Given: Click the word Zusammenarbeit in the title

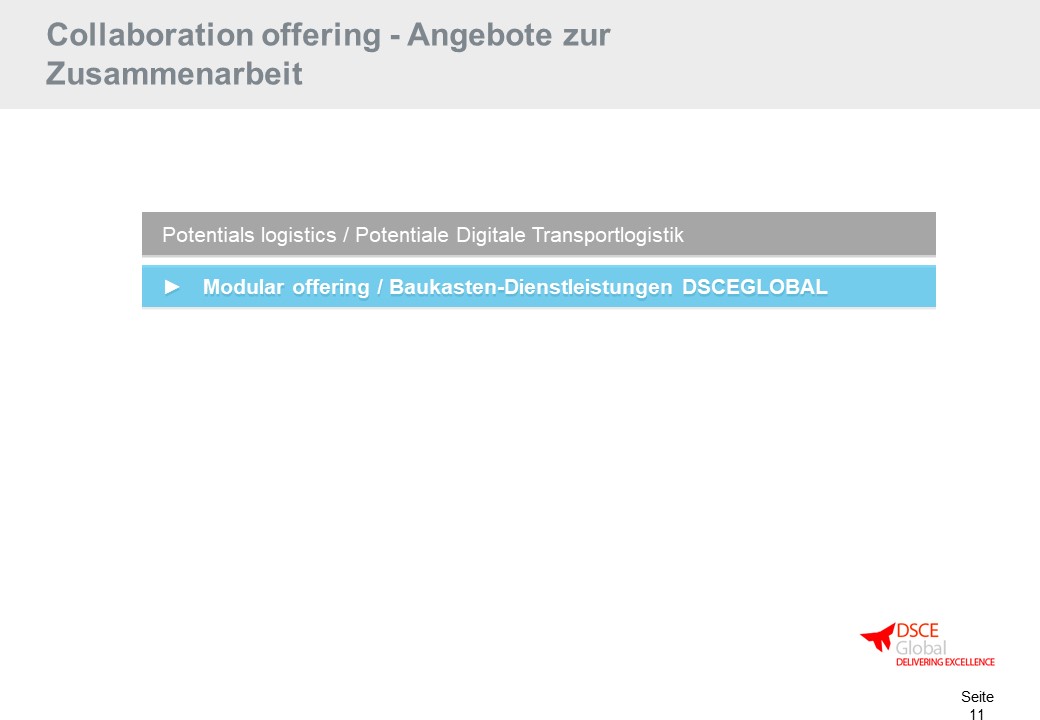Looking at the screenshot, I should [x=174, y=73].
